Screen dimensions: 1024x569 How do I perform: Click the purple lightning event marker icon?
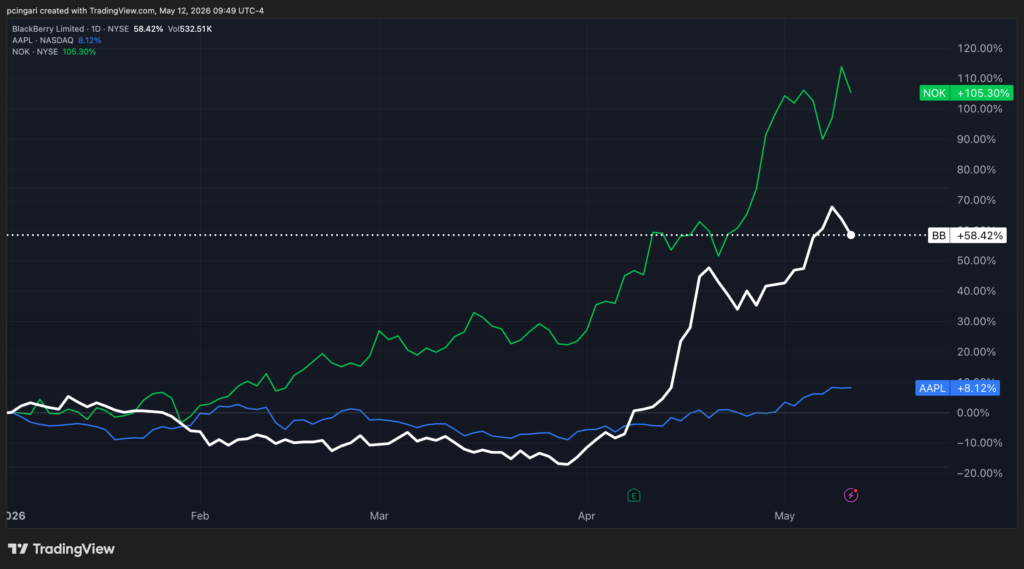850,495
